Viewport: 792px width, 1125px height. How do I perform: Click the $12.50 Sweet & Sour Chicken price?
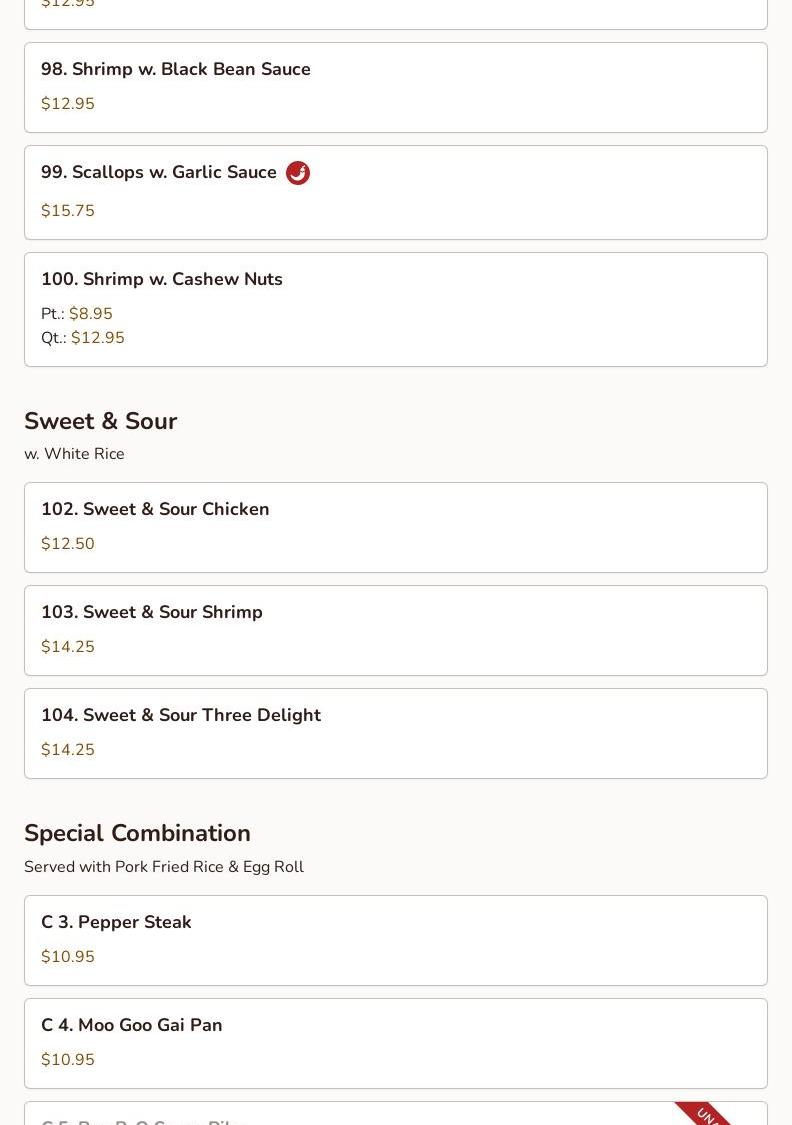tap(68, 544)
